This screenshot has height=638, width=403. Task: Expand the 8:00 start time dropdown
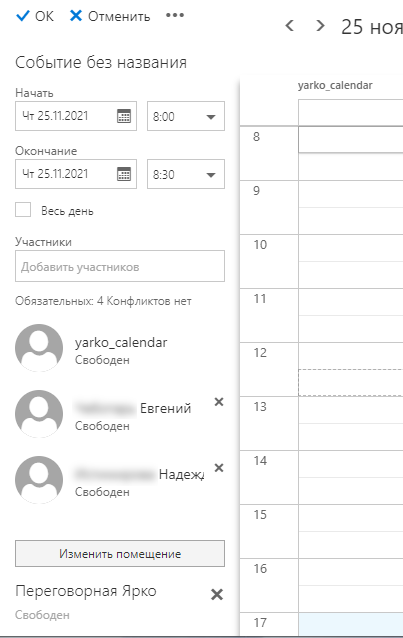tap(186, 116)
